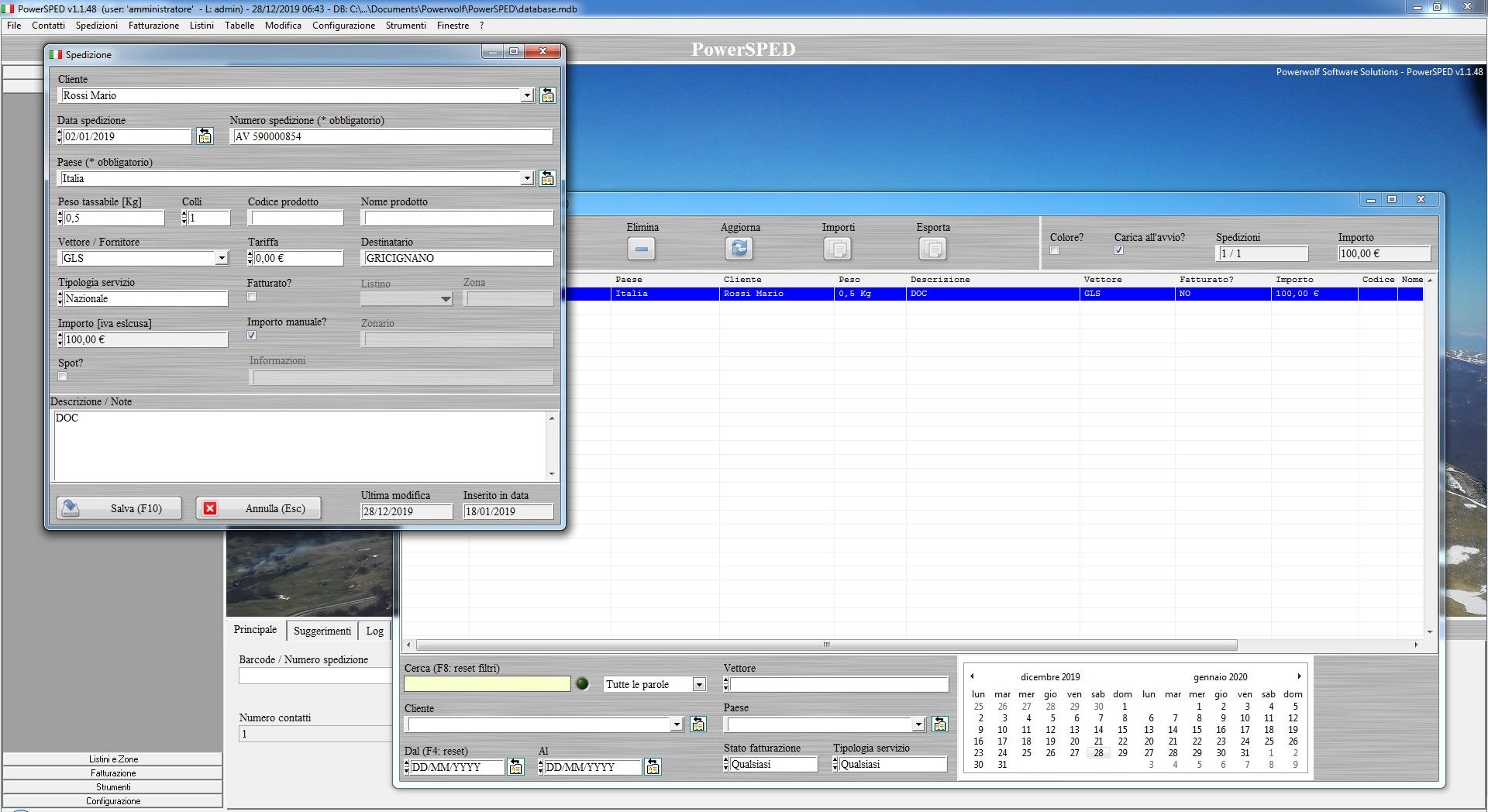Open the Fatturazione menu

point(153,26)
